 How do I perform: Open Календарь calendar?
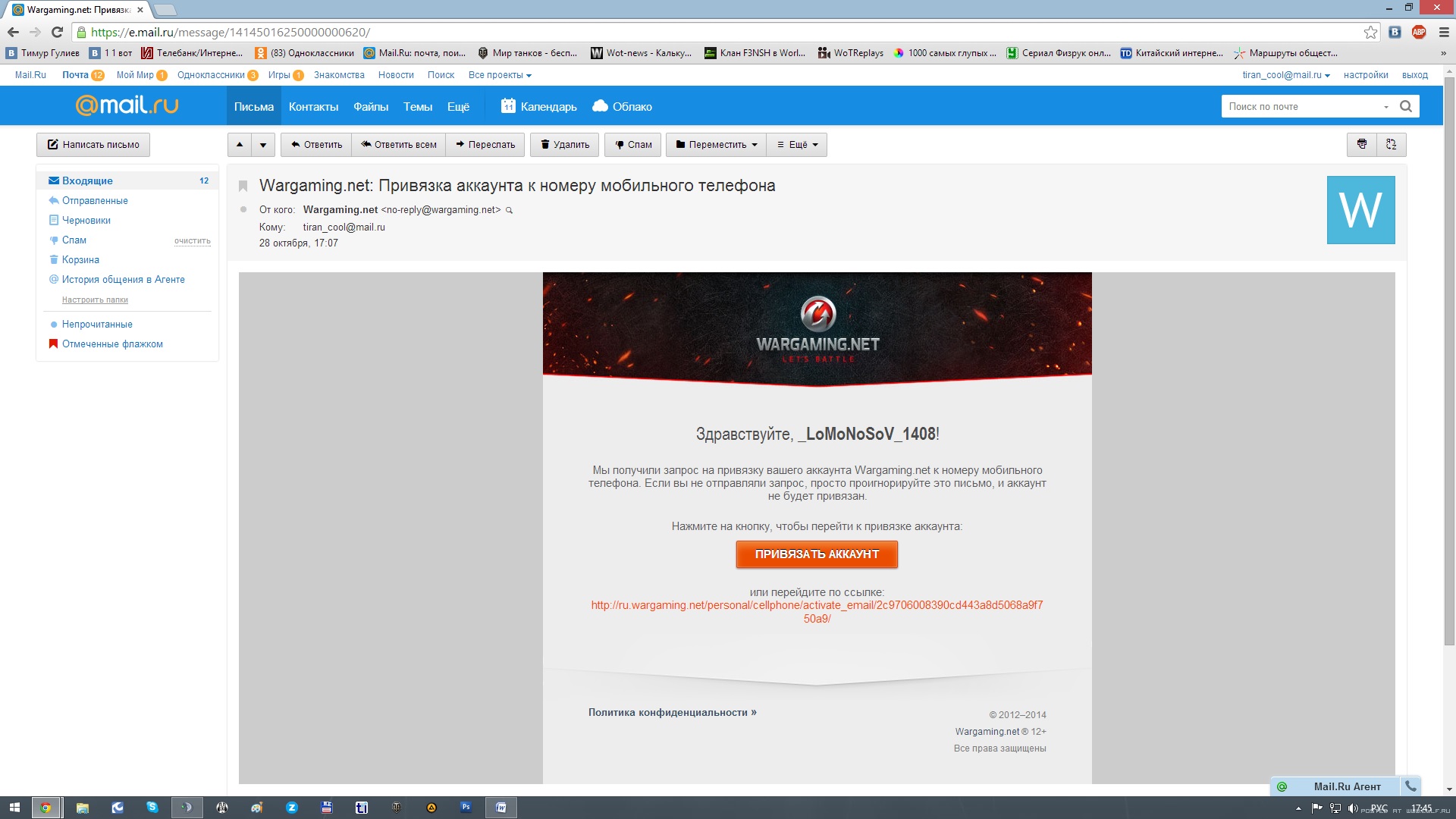tap(539, 106)
